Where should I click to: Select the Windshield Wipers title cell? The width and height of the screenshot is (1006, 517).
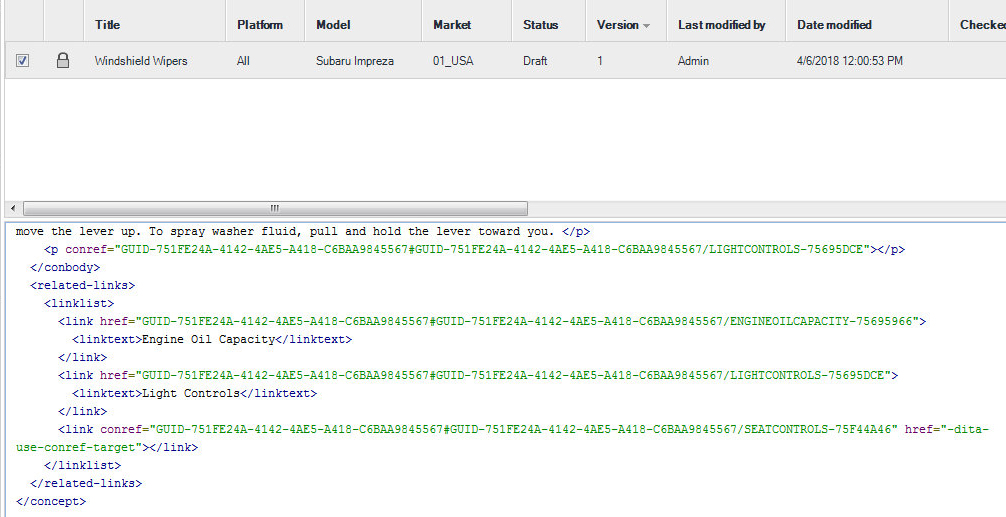click(141, 61)
